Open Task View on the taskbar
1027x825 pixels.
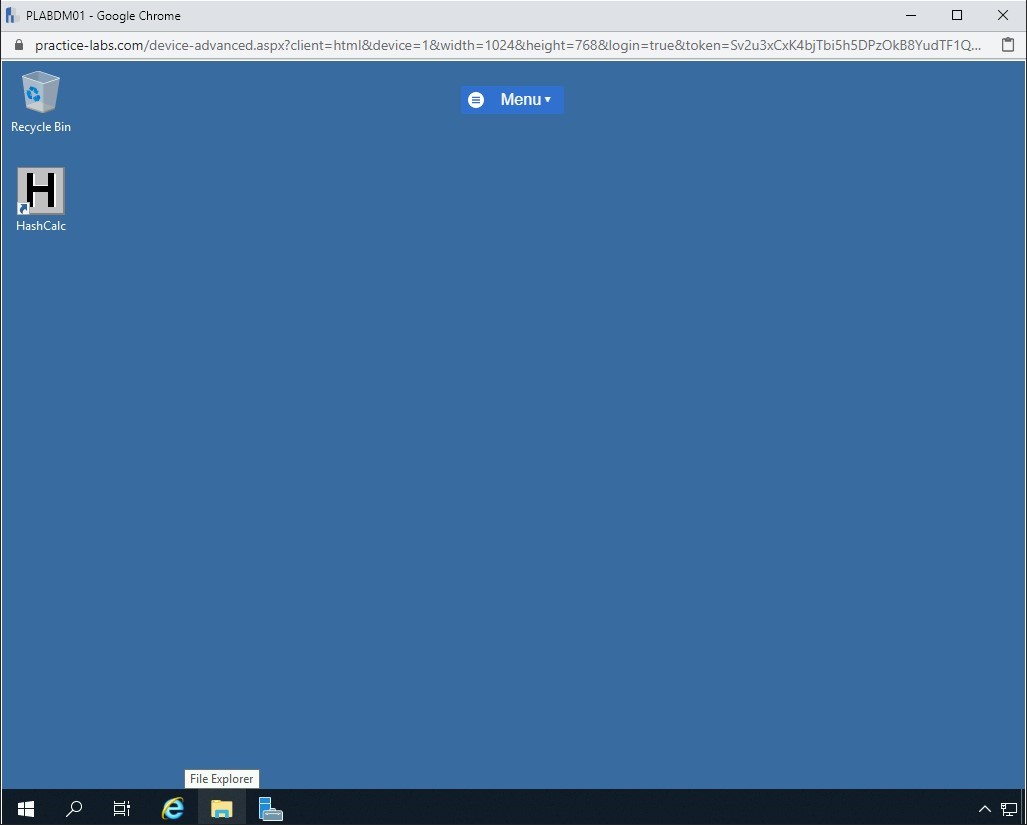tap(122, 808)
